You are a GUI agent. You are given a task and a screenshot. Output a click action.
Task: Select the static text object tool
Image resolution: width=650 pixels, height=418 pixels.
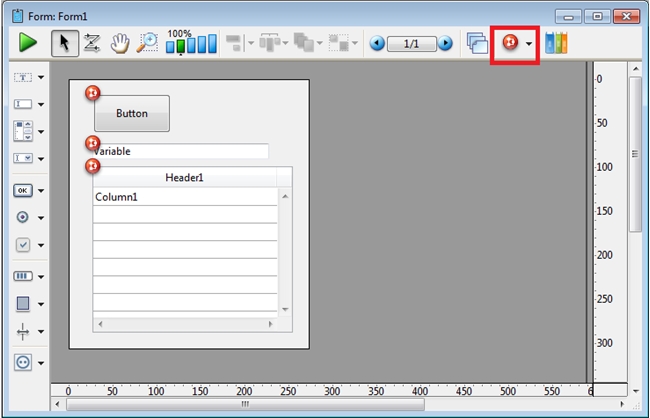pyautogui.click(x=22, y=77)
